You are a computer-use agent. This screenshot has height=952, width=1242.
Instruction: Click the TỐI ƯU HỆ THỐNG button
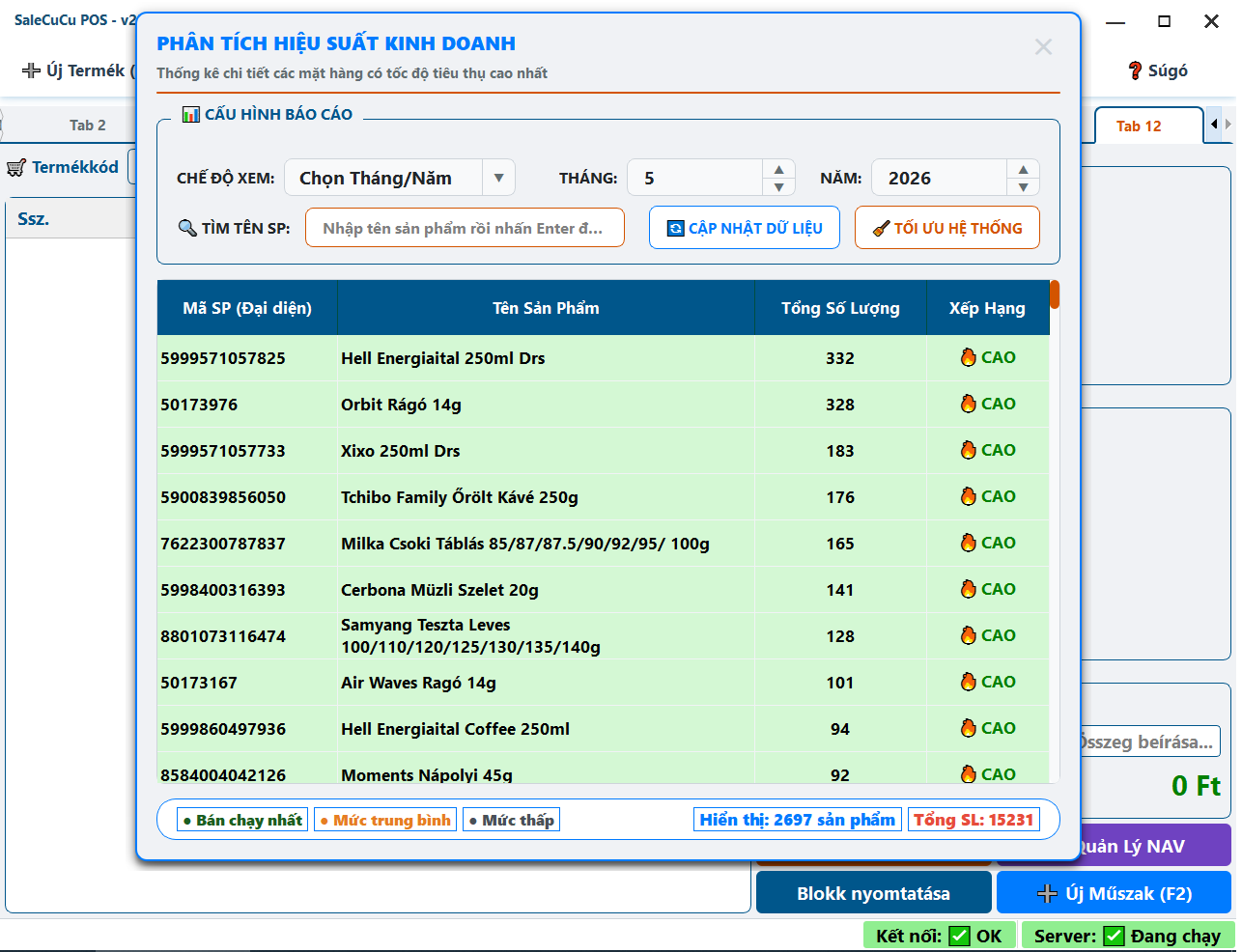947,228
